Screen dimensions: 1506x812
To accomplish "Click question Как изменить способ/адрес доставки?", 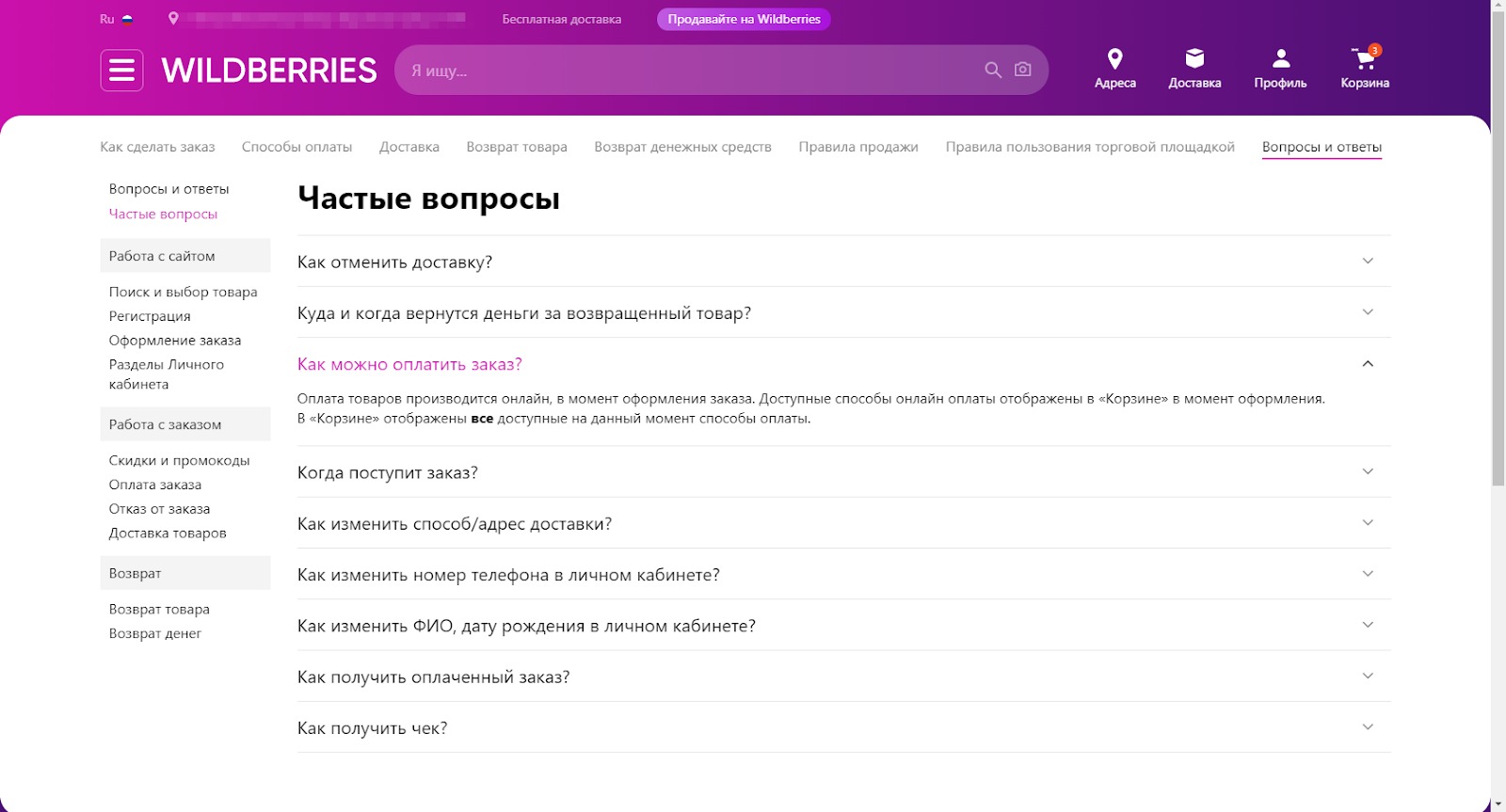I will [455, 524].
